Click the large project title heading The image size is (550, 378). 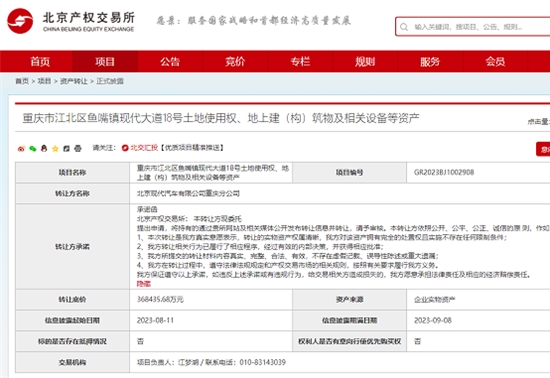(221, 118)
